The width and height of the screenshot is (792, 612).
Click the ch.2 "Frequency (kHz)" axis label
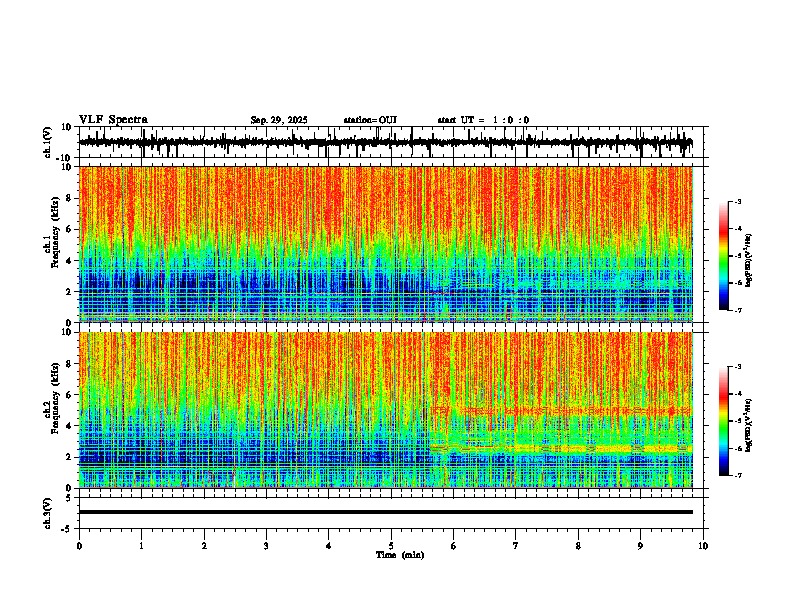[56, 398]
